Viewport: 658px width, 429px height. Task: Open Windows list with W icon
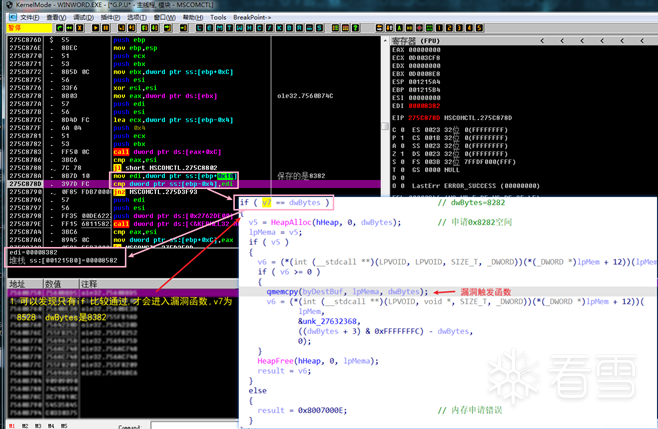[x=239, y=28]
